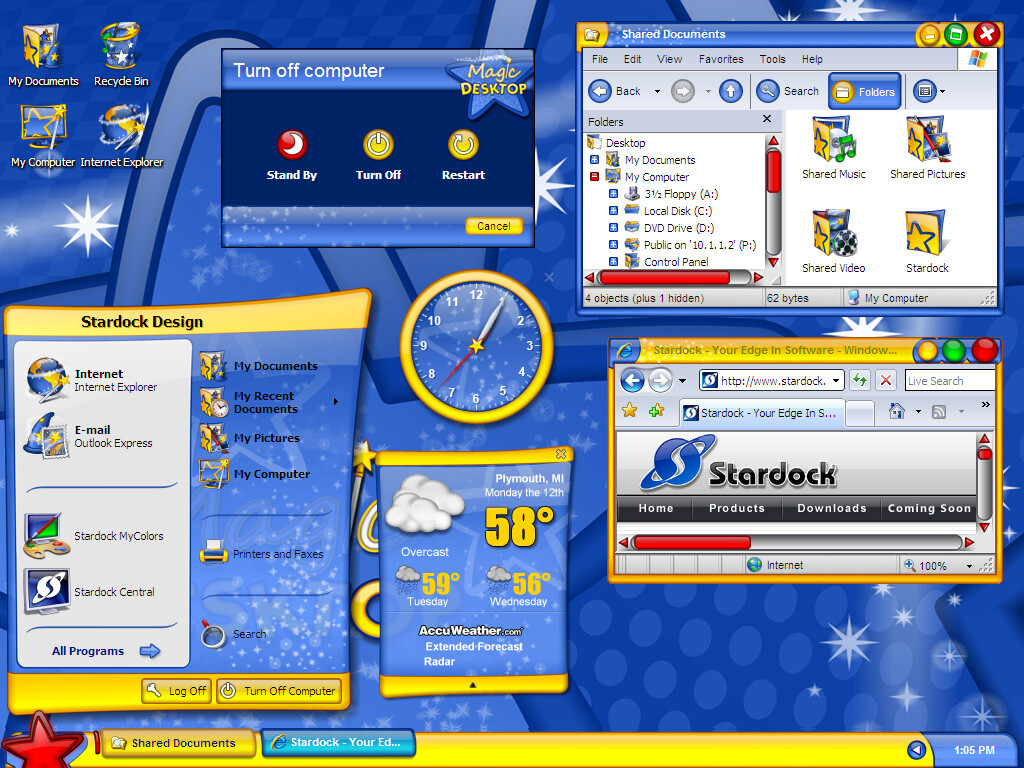Click Back in Shared Documents toolbar

point(615,91)
